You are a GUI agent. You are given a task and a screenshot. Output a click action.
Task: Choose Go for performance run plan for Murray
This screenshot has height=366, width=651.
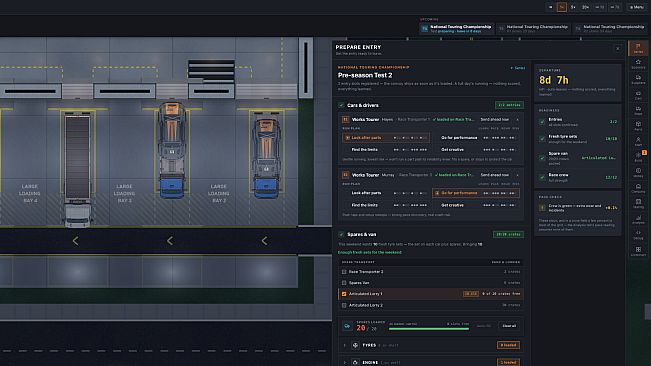[x=476, y=193]
